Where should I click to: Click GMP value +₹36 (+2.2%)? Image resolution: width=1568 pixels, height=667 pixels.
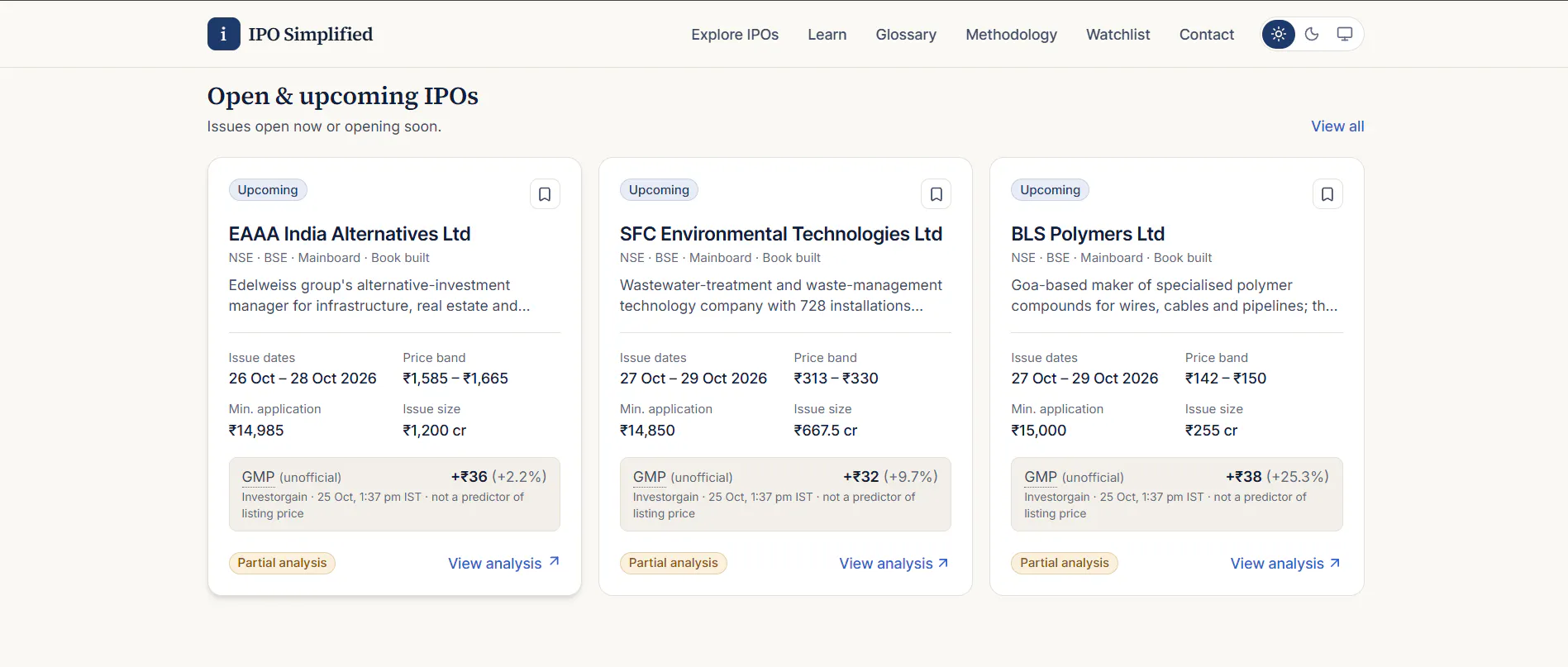pos(498,477)
